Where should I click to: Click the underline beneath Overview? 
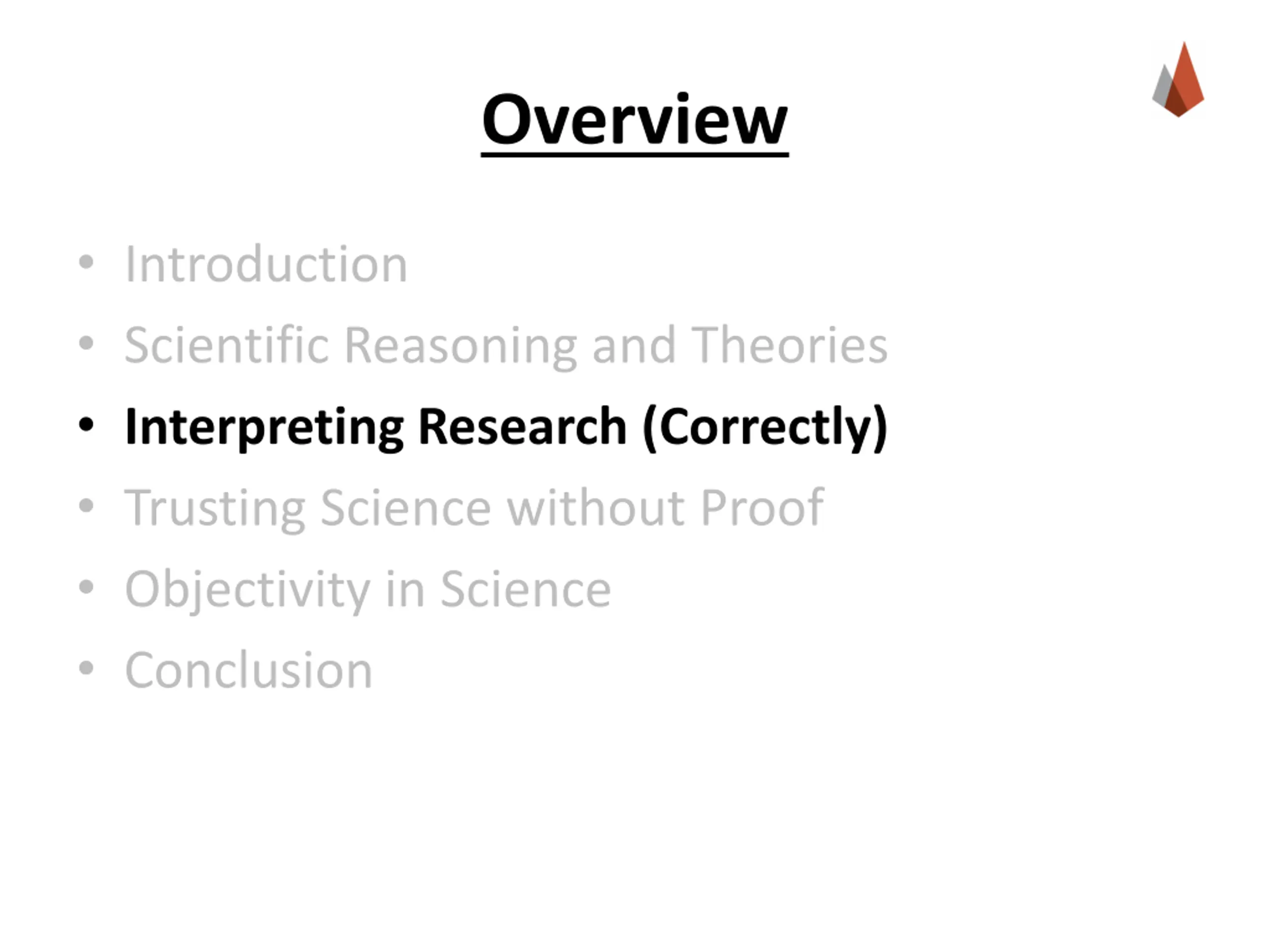(635, 154)
